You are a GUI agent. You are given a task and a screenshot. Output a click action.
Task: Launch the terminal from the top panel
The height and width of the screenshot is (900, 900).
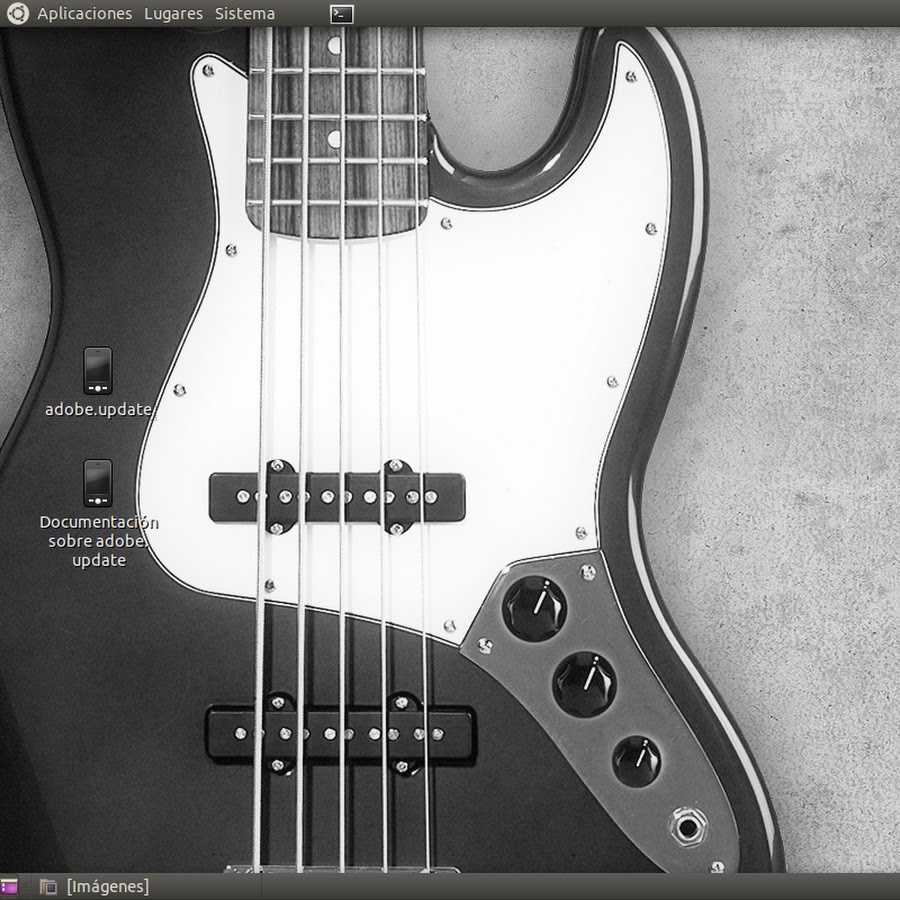coord(342,14)
